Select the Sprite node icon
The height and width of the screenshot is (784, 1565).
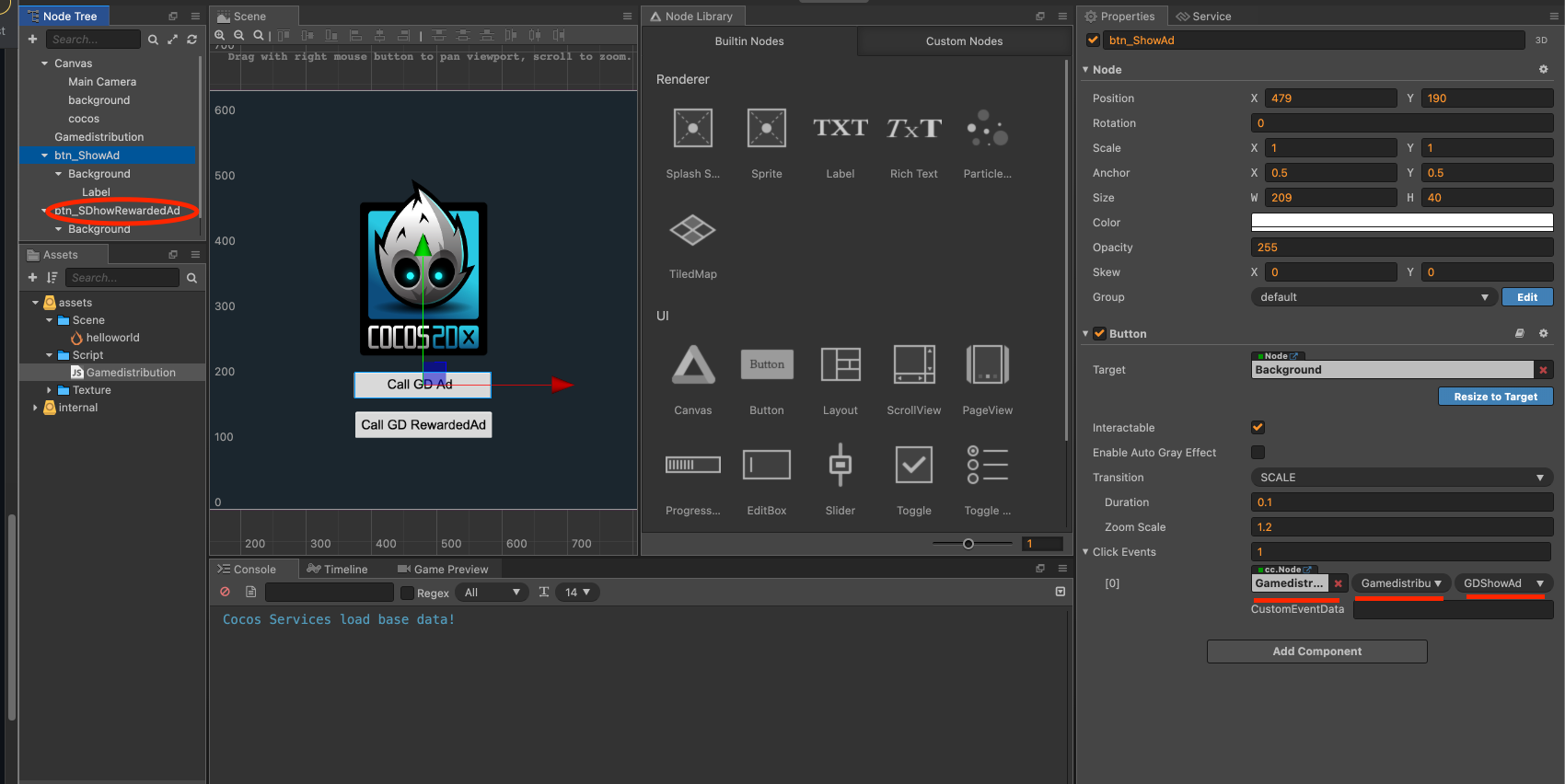point(766,129)
